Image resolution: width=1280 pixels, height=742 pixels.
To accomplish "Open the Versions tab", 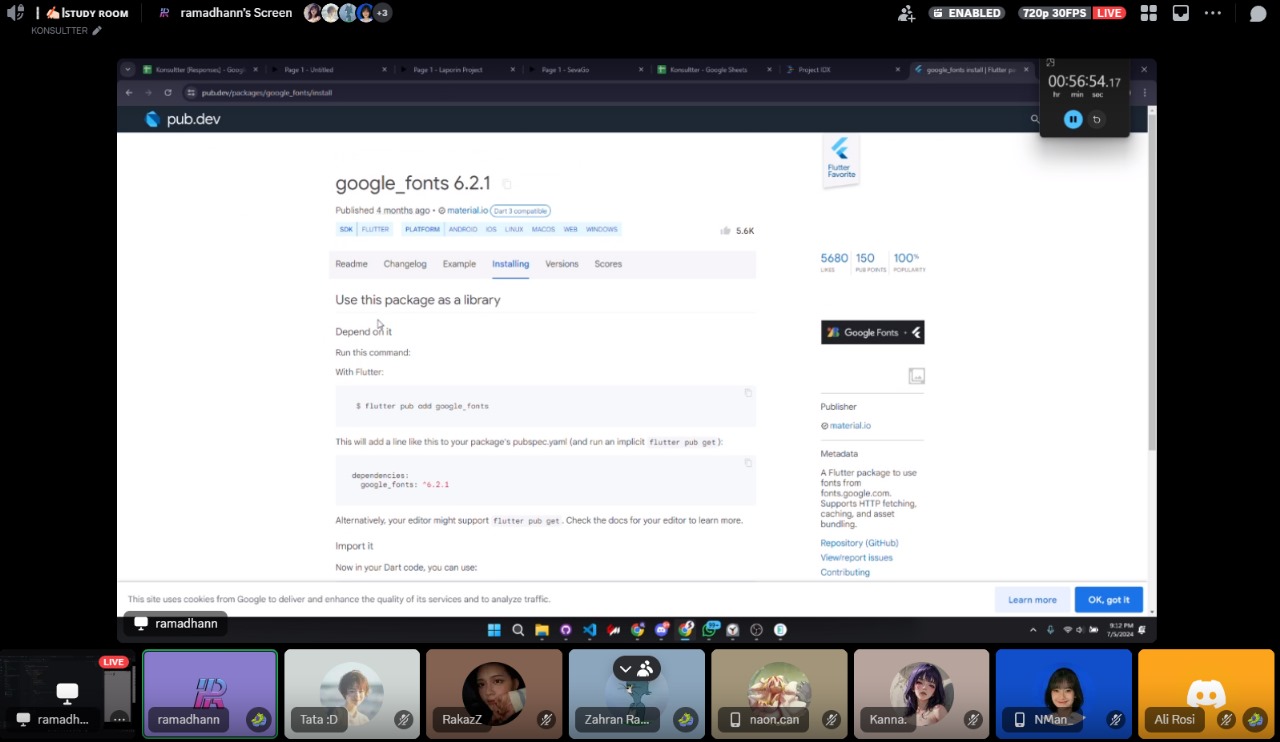I will [562, 264].
